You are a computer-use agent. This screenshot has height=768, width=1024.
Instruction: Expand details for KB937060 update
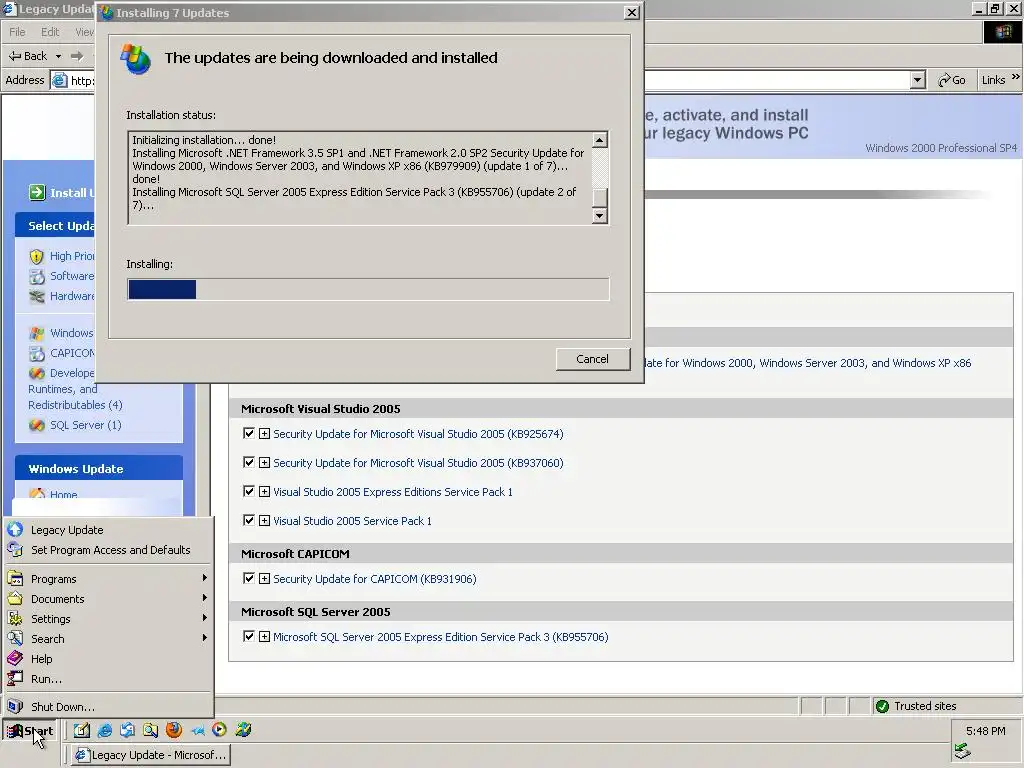(264, 463)
